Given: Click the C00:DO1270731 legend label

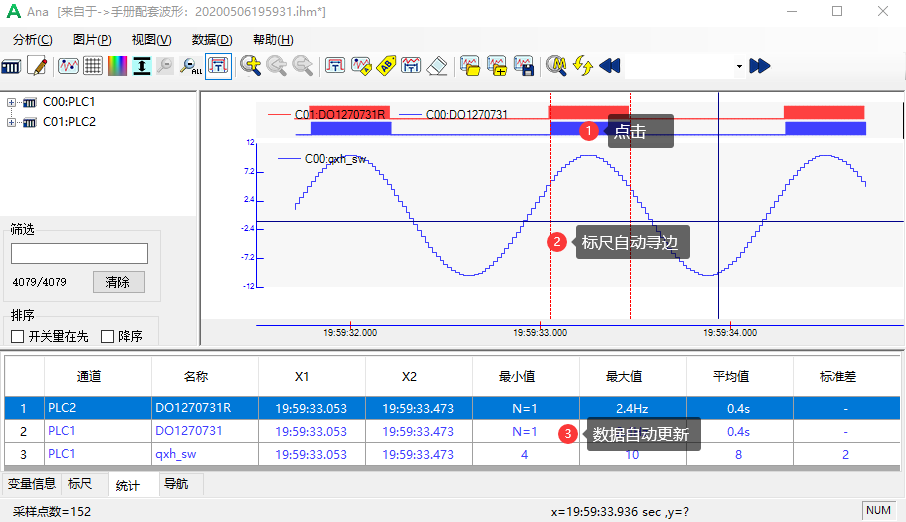Looking at the screenshot, I should click(467, 114).
